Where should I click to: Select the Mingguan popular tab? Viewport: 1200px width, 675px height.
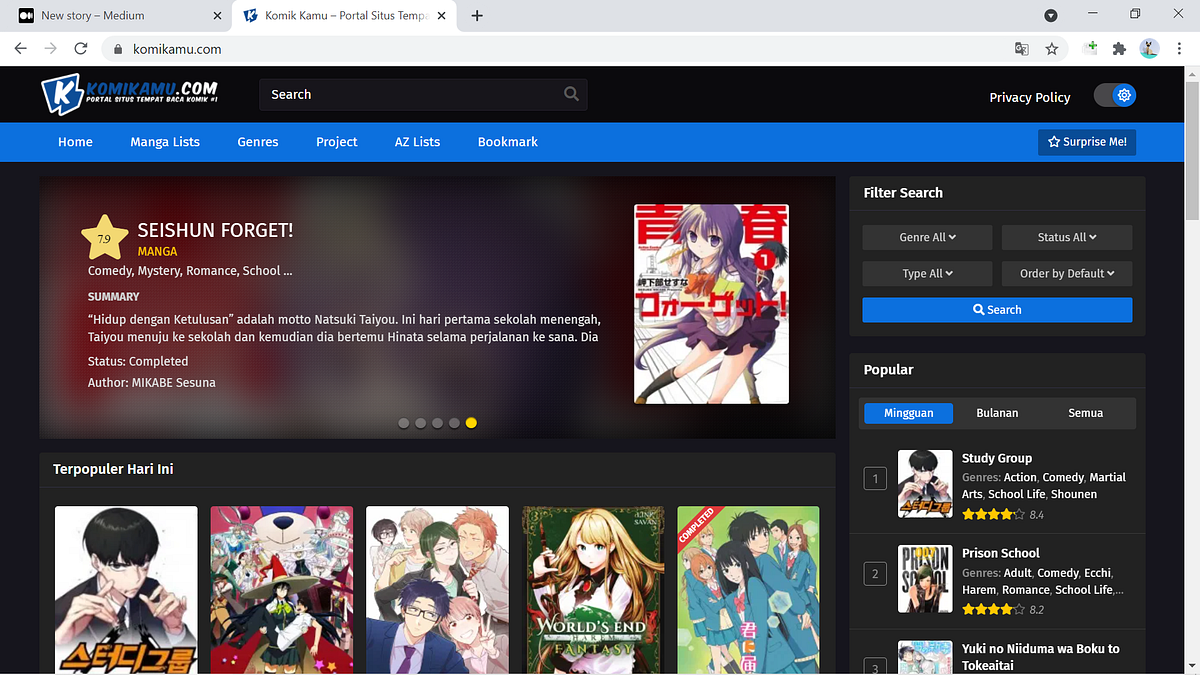(908, 413)
